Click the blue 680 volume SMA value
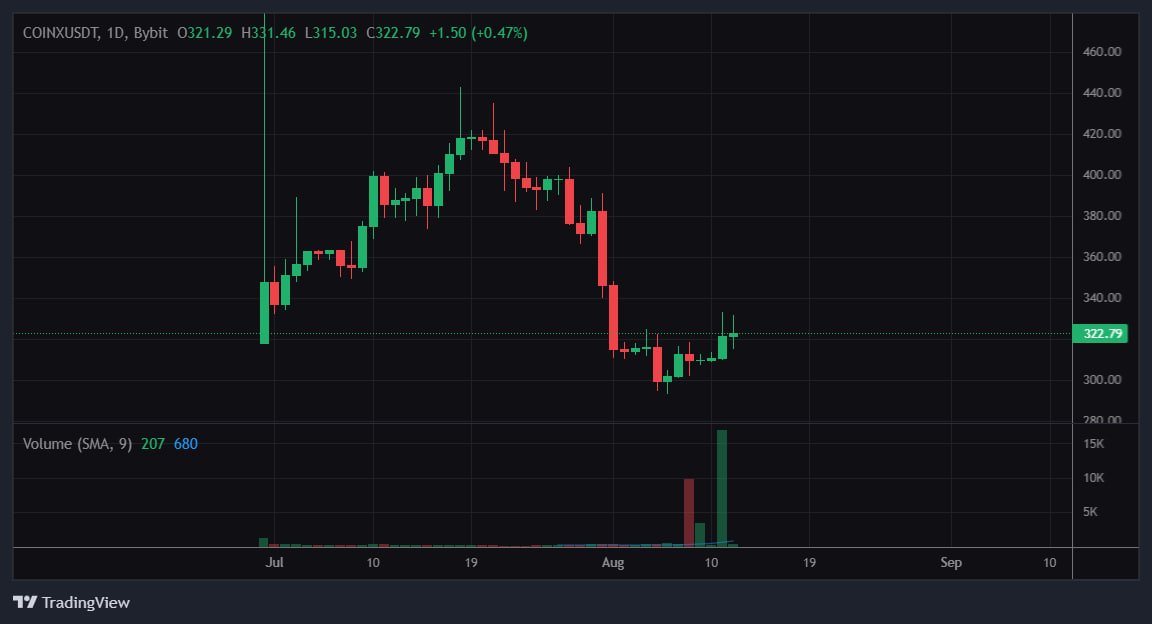This screenshot has height=624, width=1152. click(x=186, y=443)
